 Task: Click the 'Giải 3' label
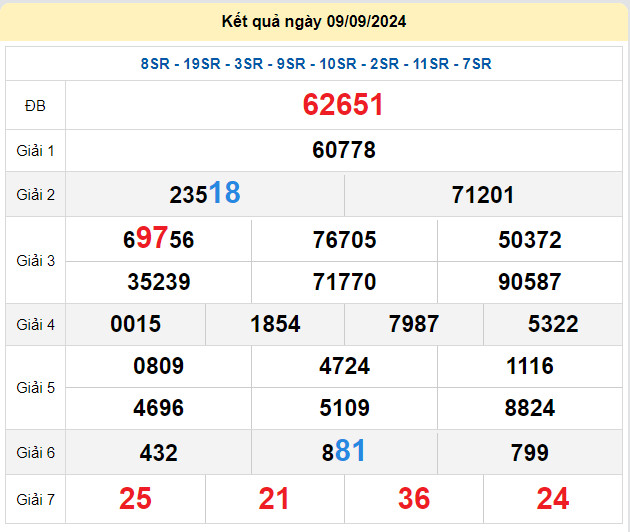coord(35,261)
